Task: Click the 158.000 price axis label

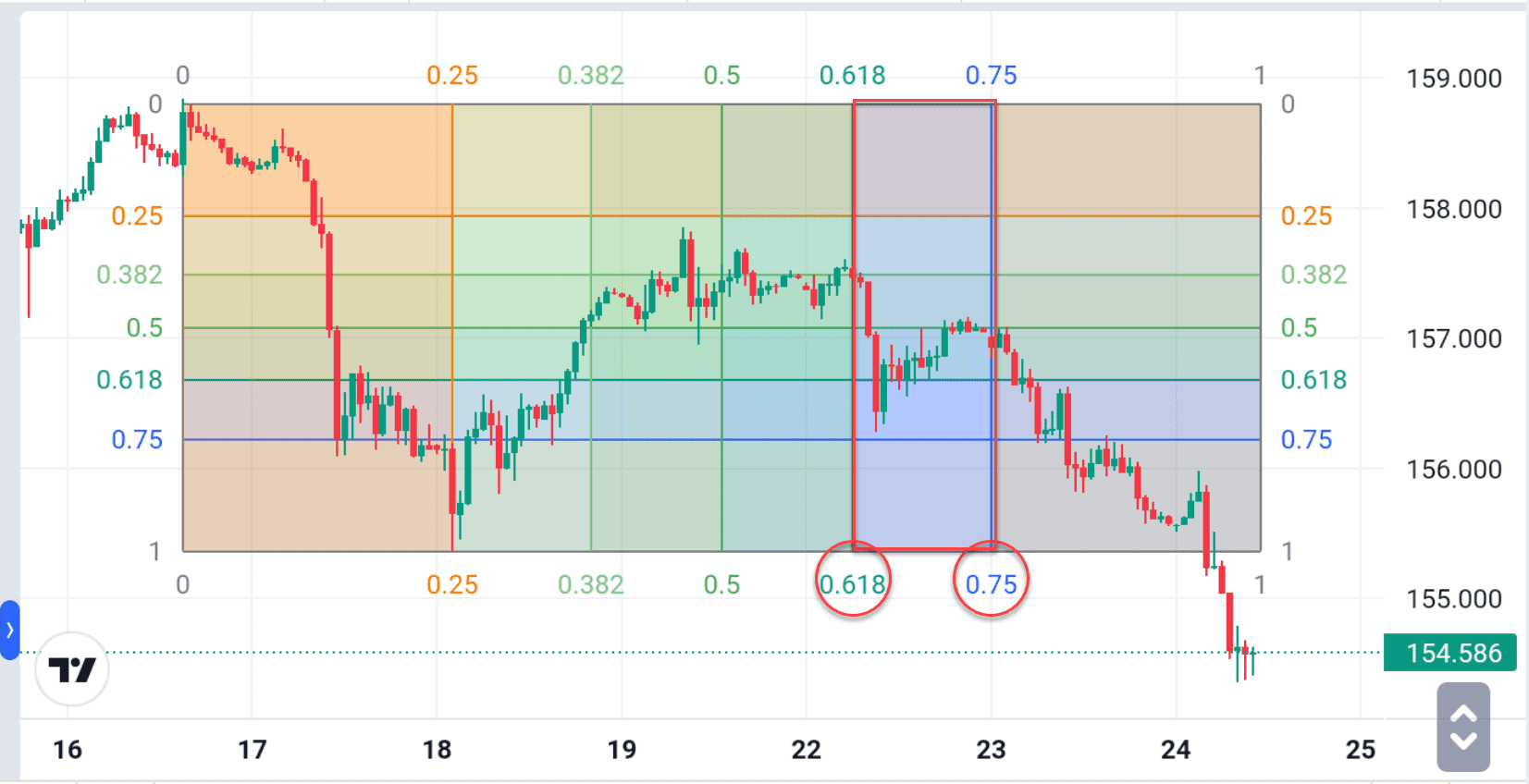Action: tap(1454, 209)
